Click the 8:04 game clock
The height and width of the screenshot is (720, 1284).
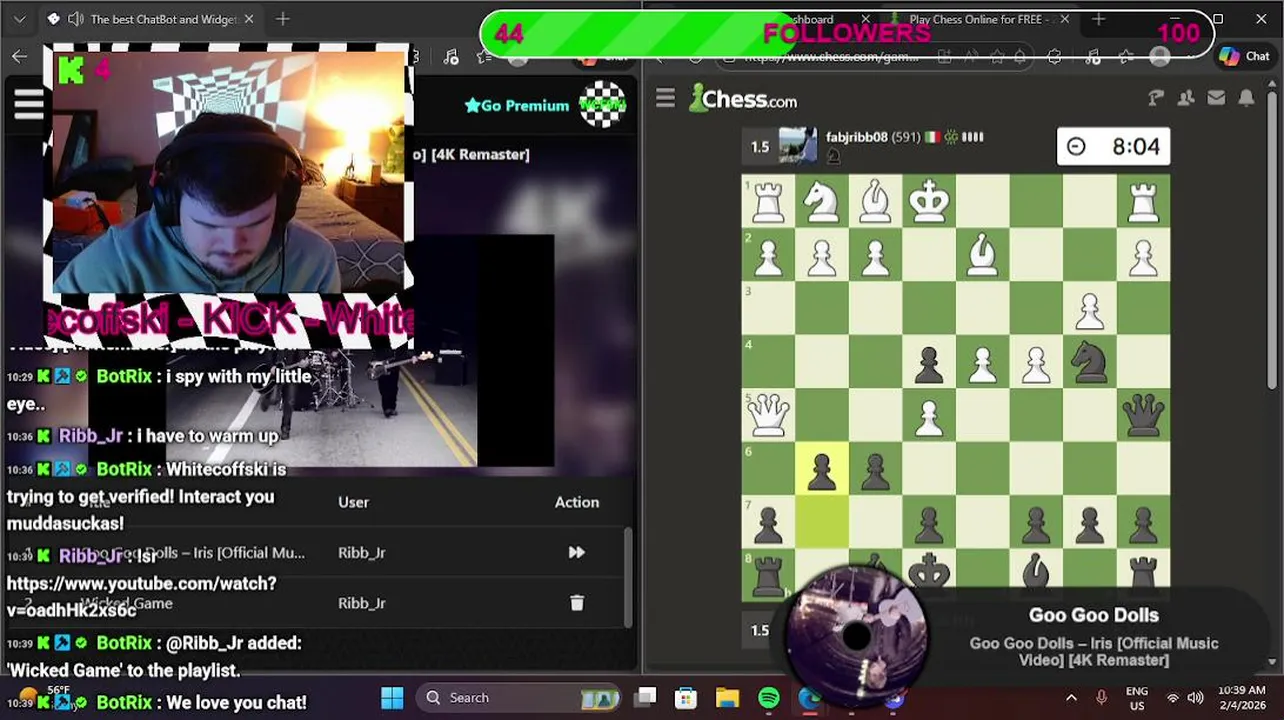(x=1113, y=147)
